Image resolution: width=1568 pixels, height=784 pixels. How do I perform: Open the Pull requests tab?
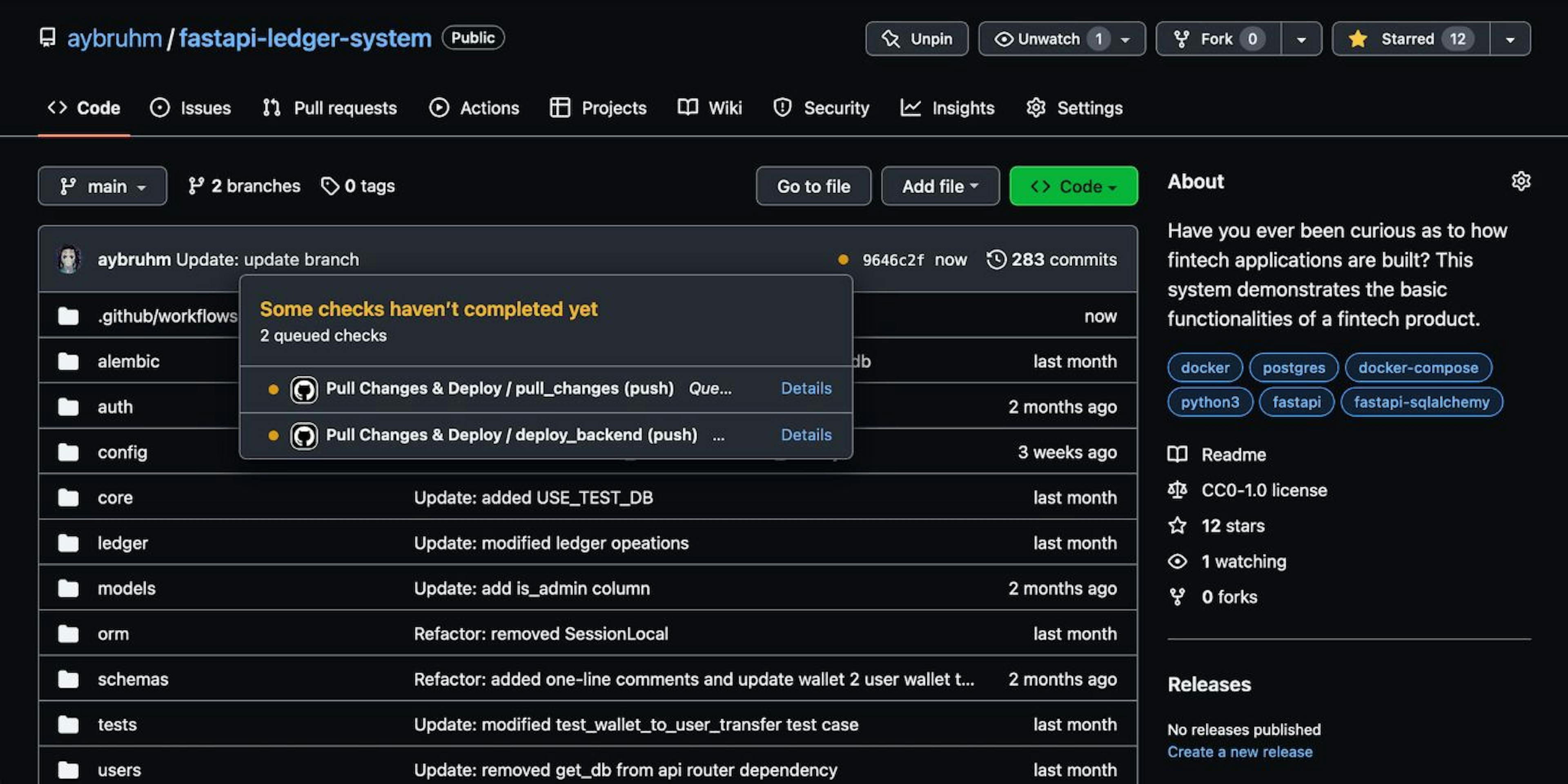tap(330, 108)
